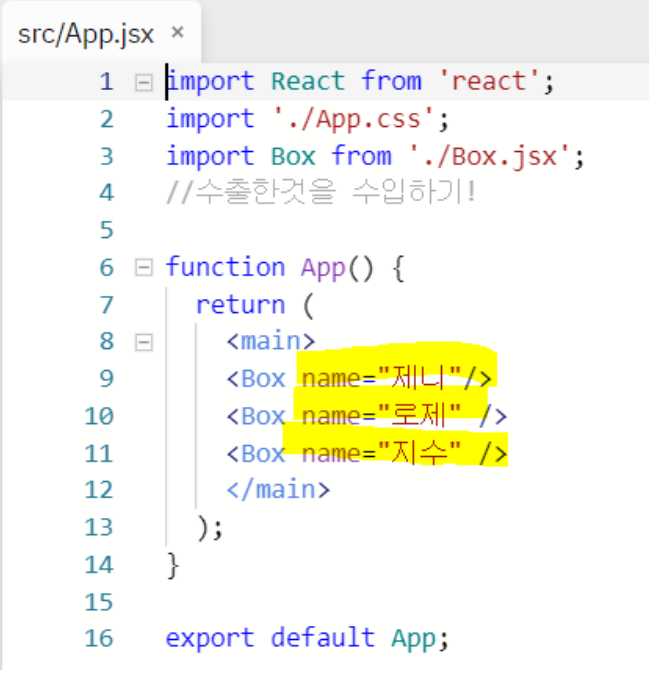Click line number 1 in the gutter
Viewport: 649px width, 674px height.
(107, 82)
